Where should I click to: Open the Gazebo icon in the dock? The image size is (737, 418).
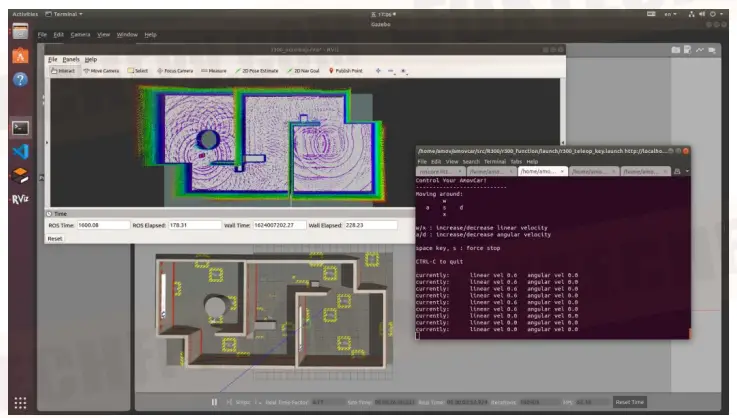[20, 175]
